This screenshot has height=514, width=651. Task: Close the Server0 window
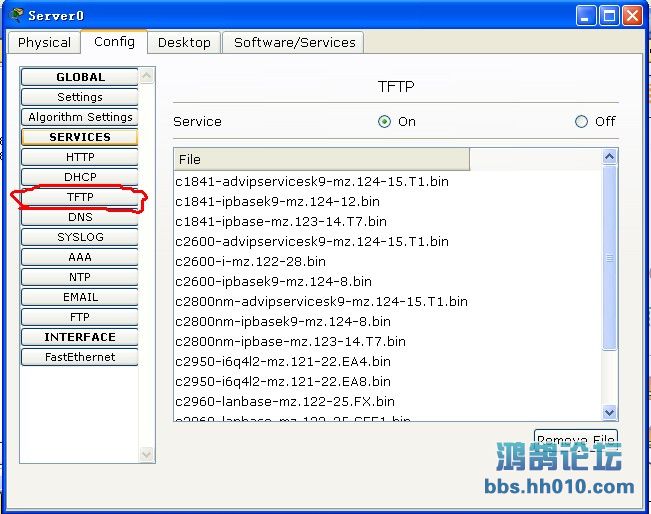[x=632, y=16]
